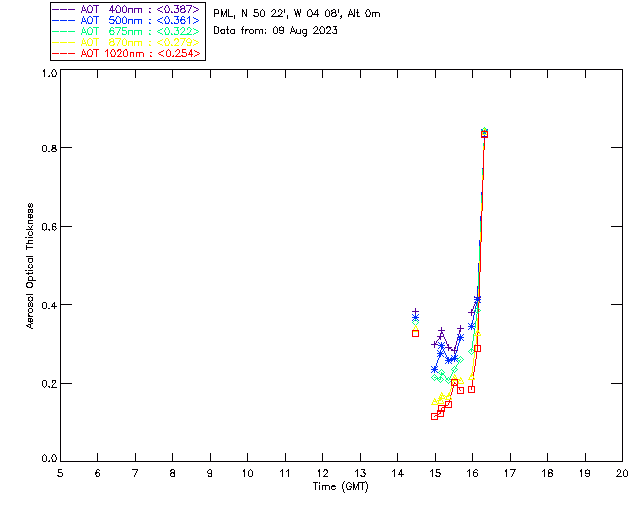Click the 1.0 y-axis tick label
This screenshot has height=512, width=640.
point(49,73)
